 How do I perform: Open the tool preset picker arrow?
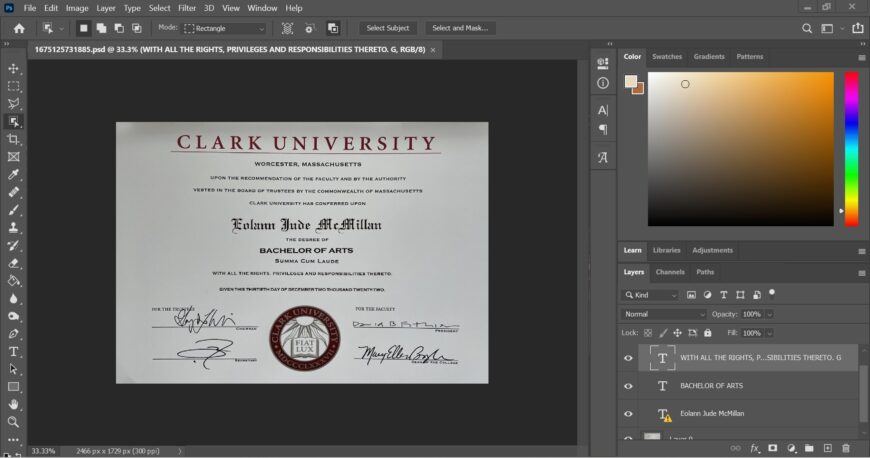coord(62,28)
